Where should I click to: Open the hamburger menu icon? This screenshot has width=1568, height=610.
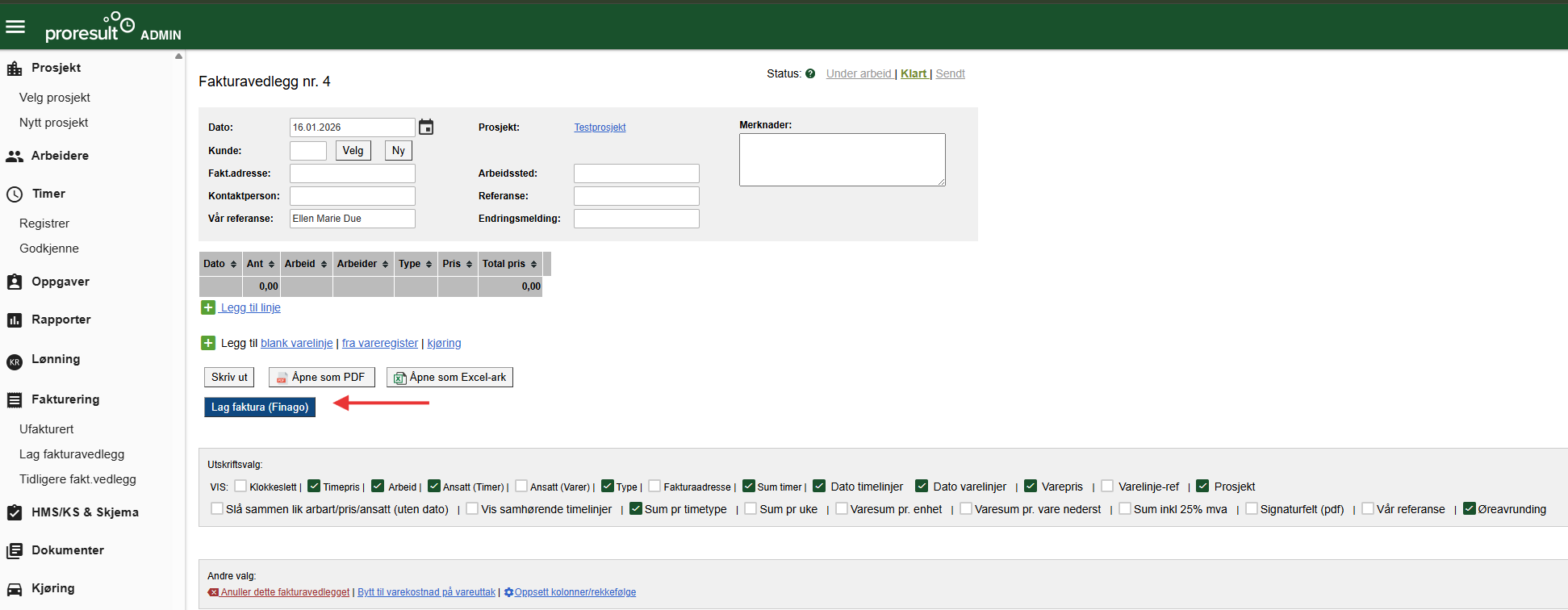pos(15,27)
